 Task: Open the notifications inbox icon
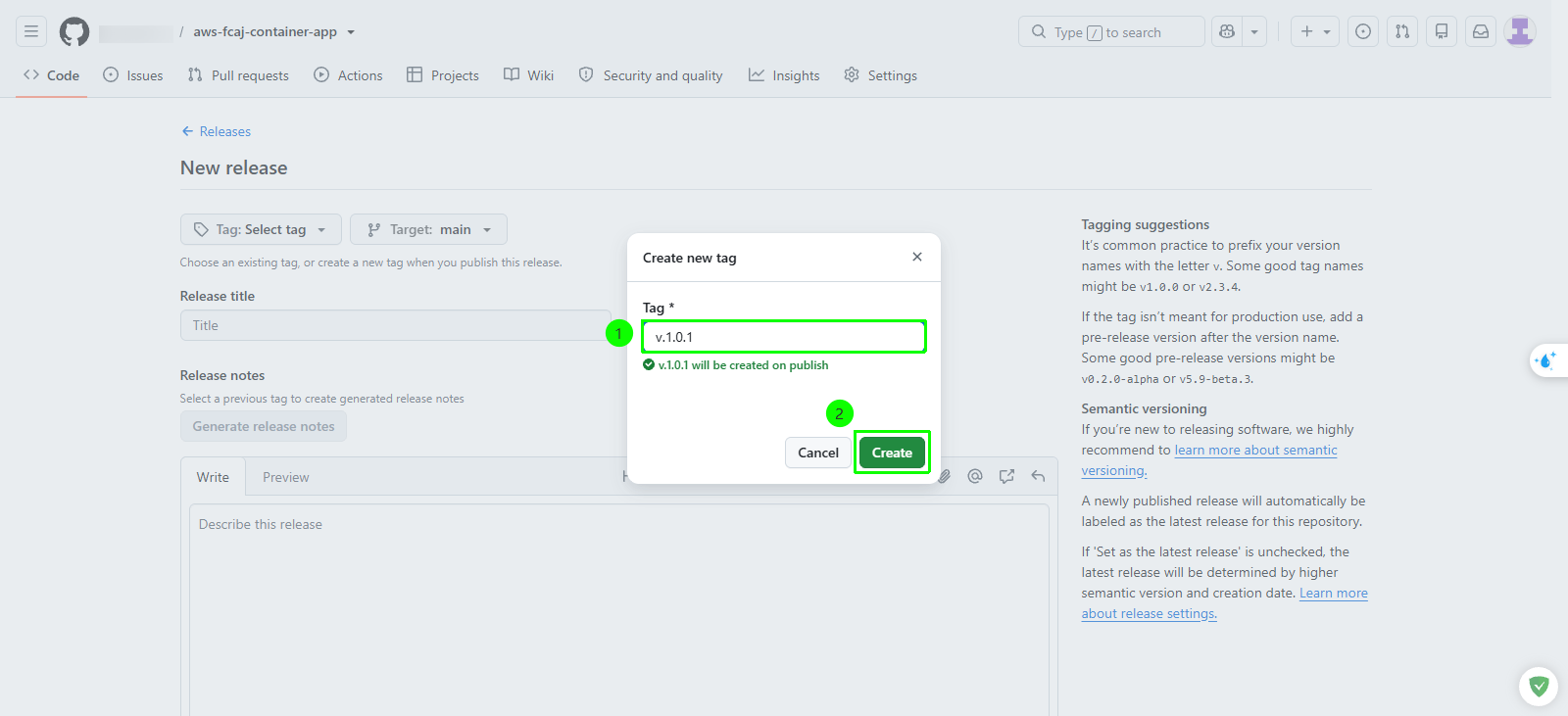pos(1481,31)
